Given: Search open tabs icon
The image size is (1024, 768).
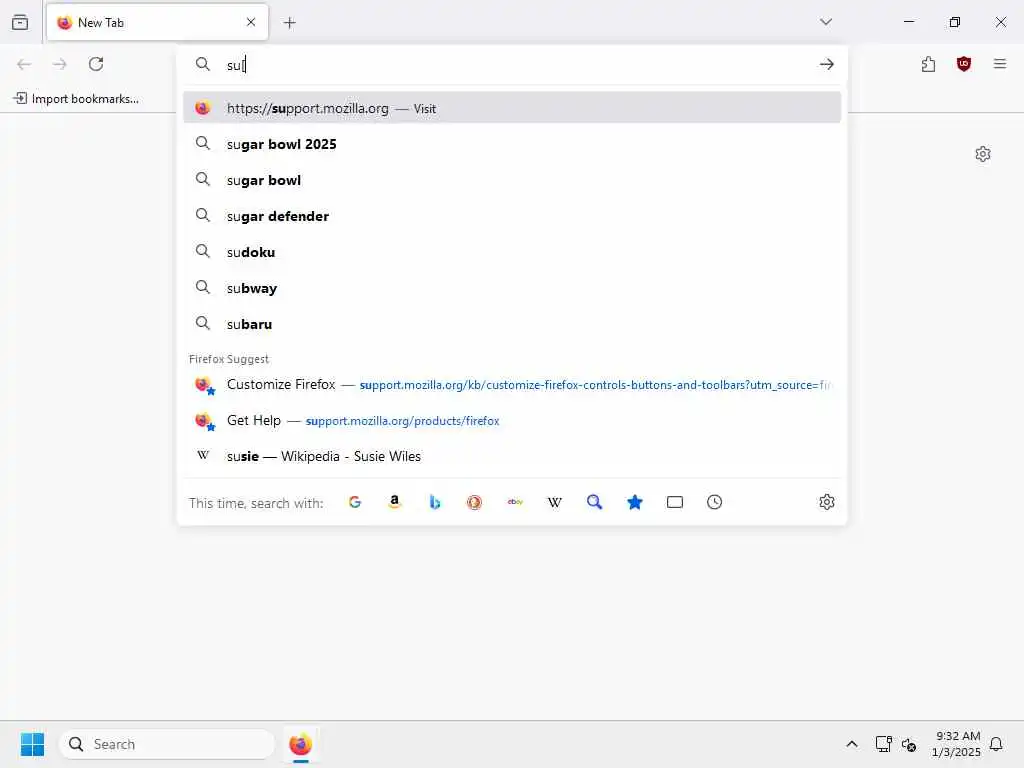Looking at the screenshot, I should [x=675, y=502].
